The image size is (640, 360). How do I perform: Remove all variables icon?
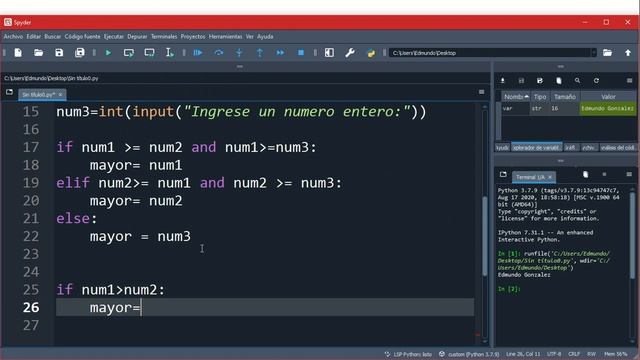[559, 81]
